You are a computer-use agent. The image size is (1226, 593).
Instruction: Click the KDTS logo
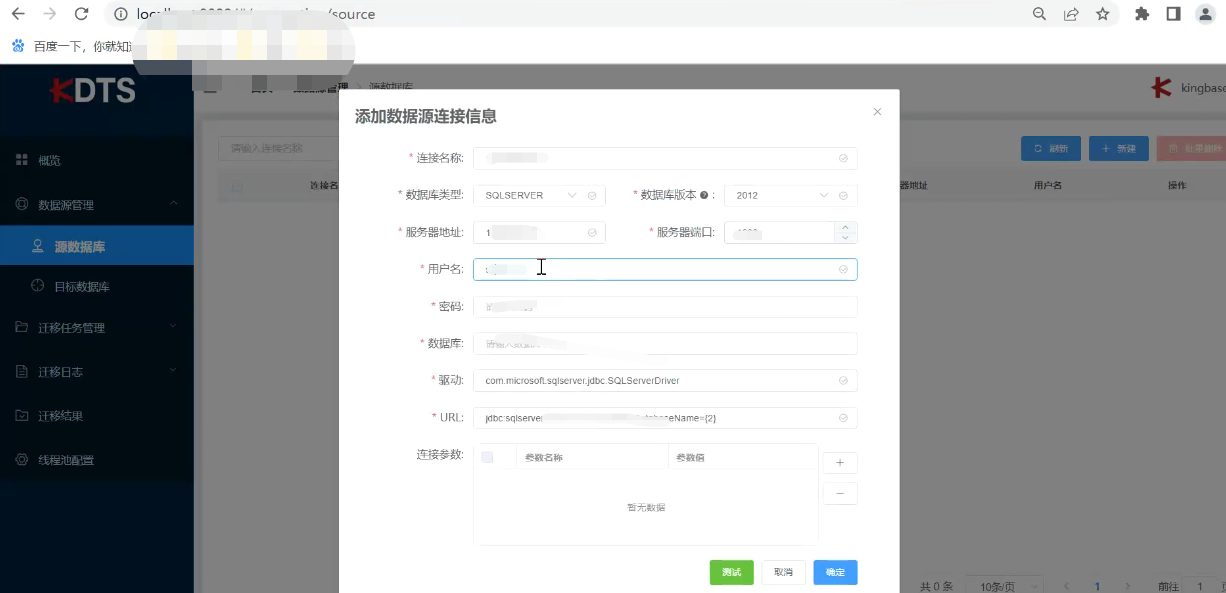93,90
